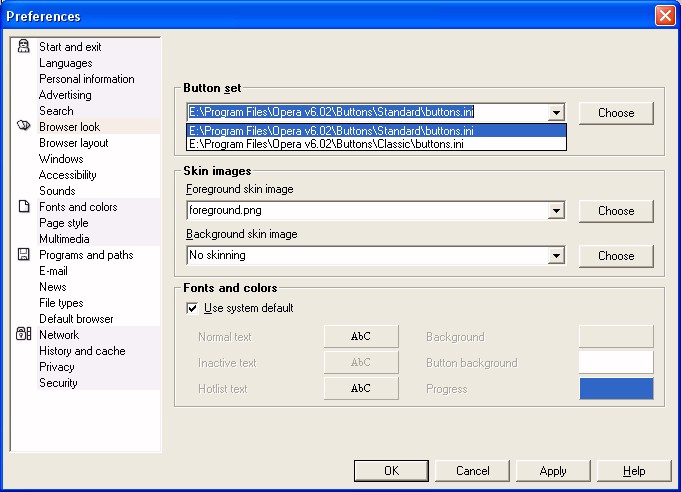
Task: Uncheck Use system default checkbox
Action: coord(193,308)
